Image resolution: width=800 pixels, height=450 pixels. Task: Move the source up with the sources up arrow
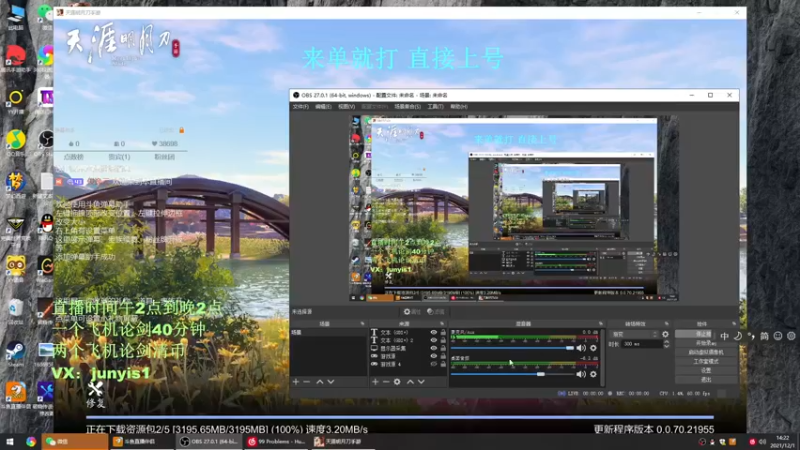click(x=410, y=382)
